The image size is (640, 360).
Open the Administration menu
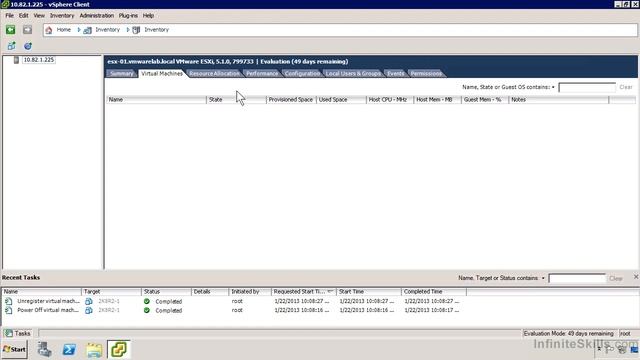click(97, 16)
